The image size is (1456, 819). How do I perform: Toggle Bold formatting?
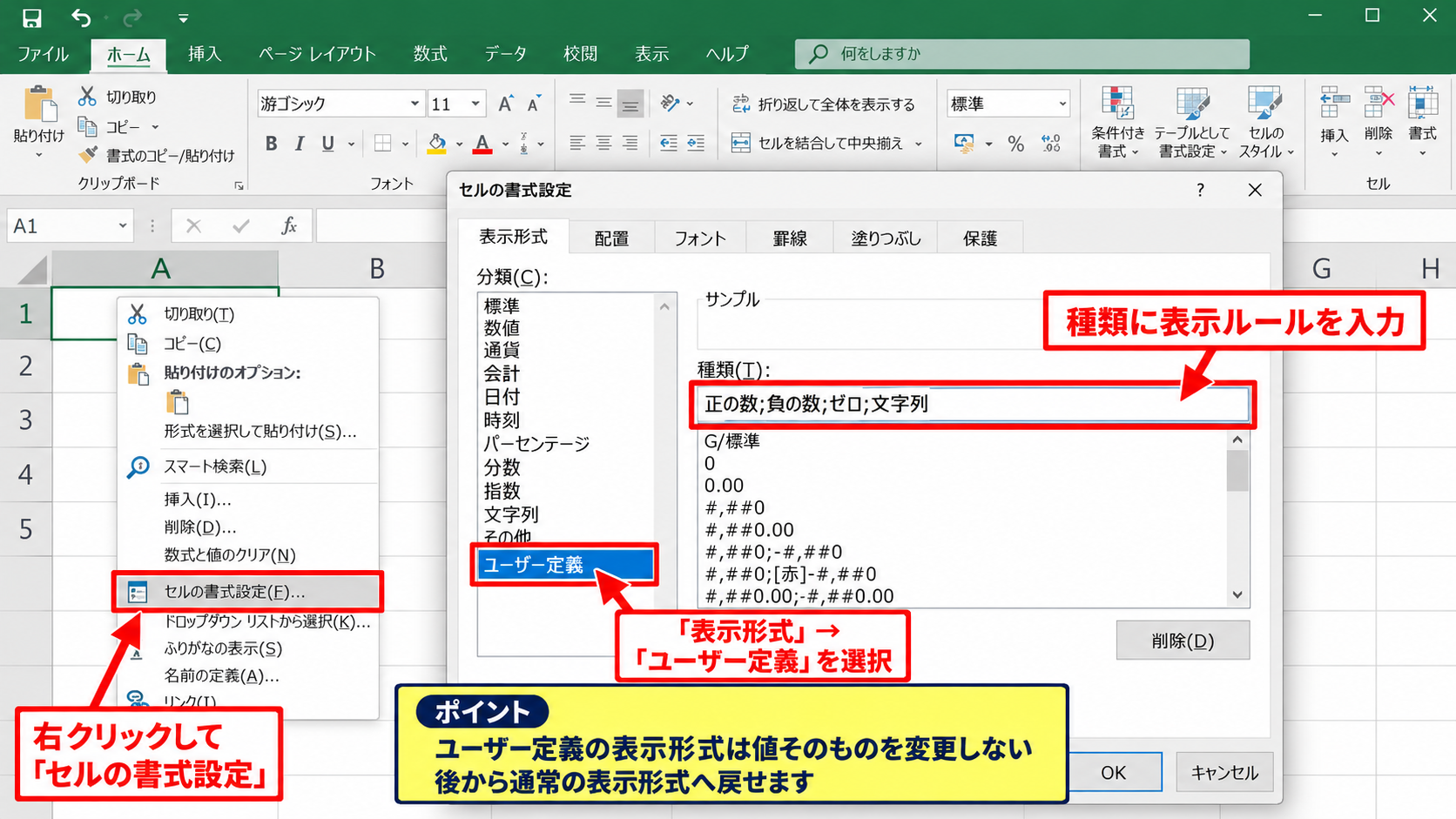click(271, 144)
